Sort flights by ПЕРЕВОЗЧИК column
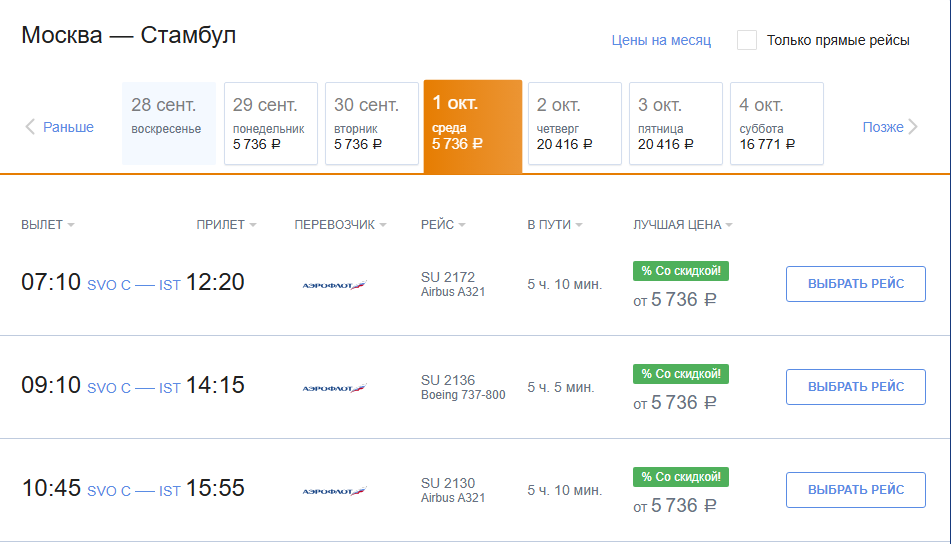 click(340, 225)
